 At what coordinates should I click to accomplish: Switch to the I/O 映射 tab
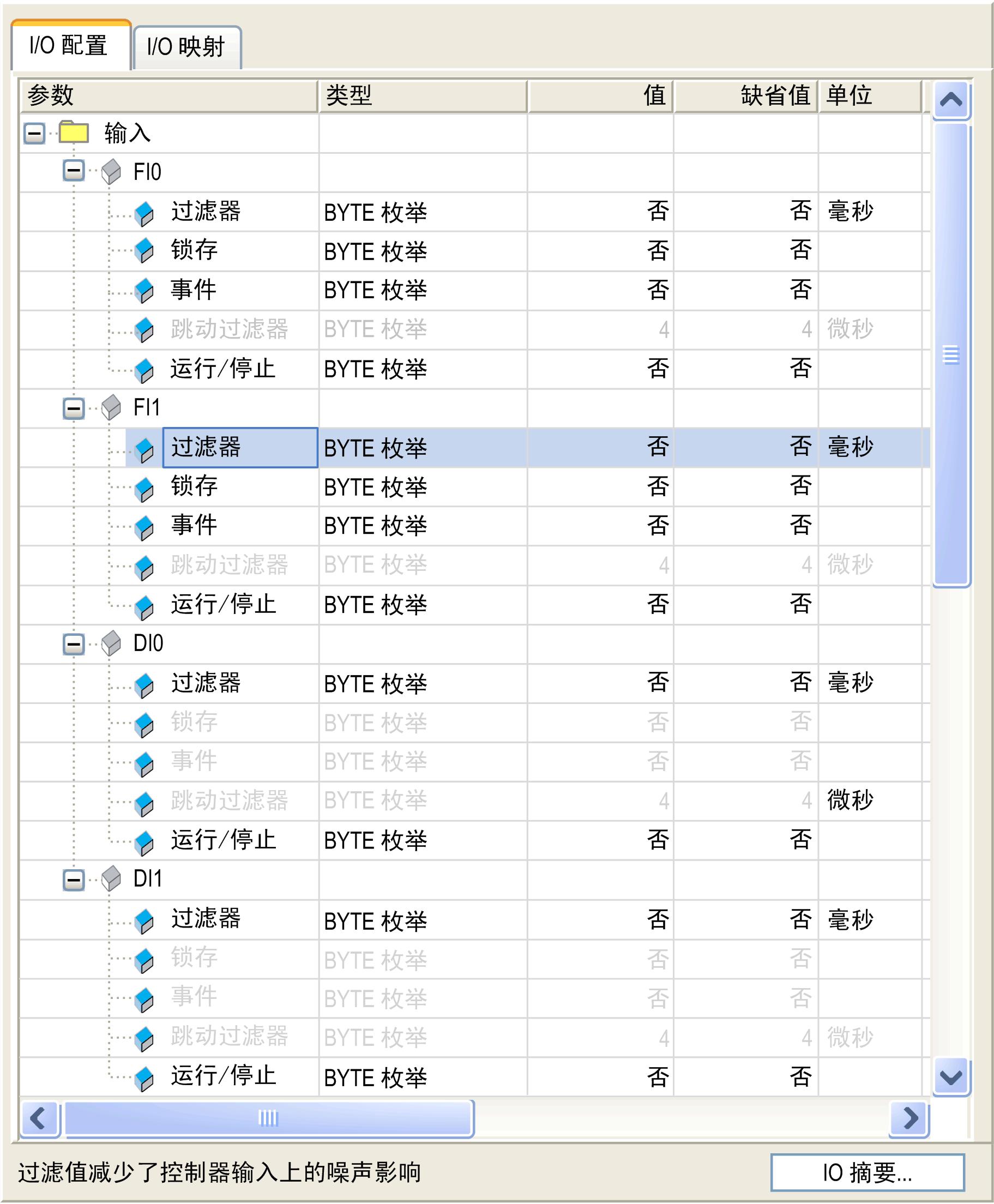pyautogui.click(x=186, y=47)
